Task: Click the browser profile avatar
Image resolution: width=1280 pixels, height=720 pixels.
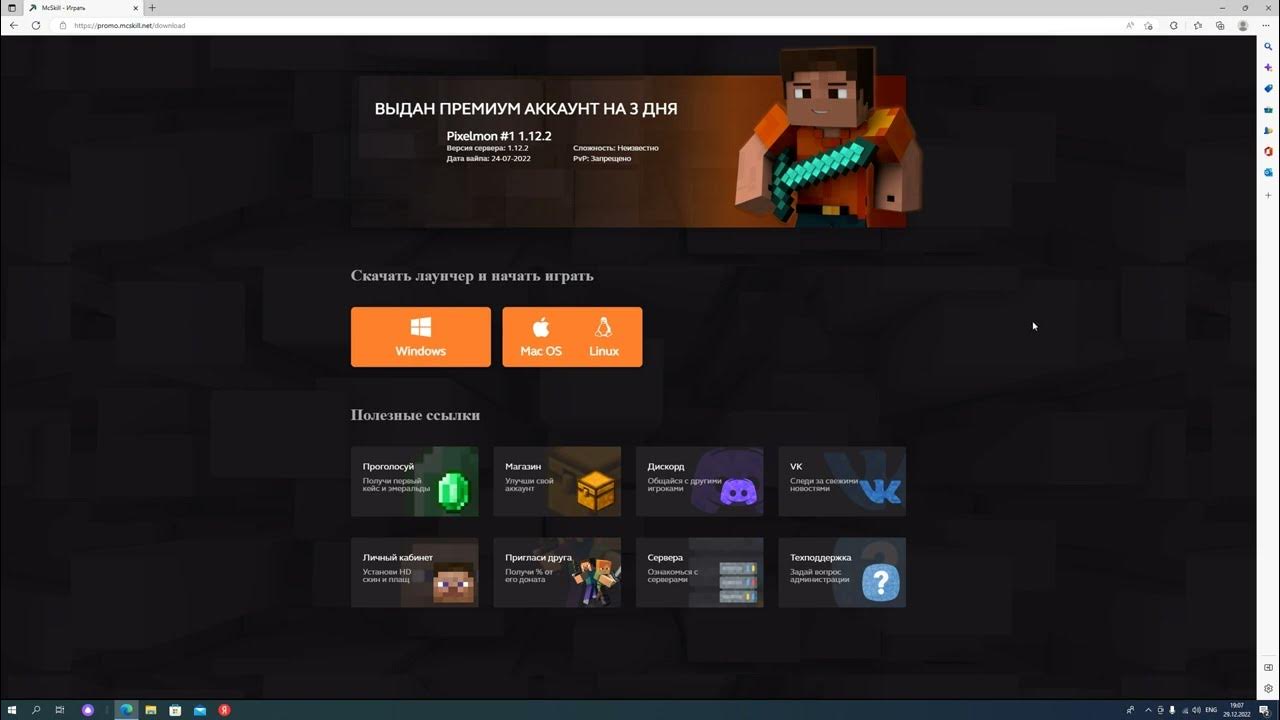Action: click(x=1243, y=25)
